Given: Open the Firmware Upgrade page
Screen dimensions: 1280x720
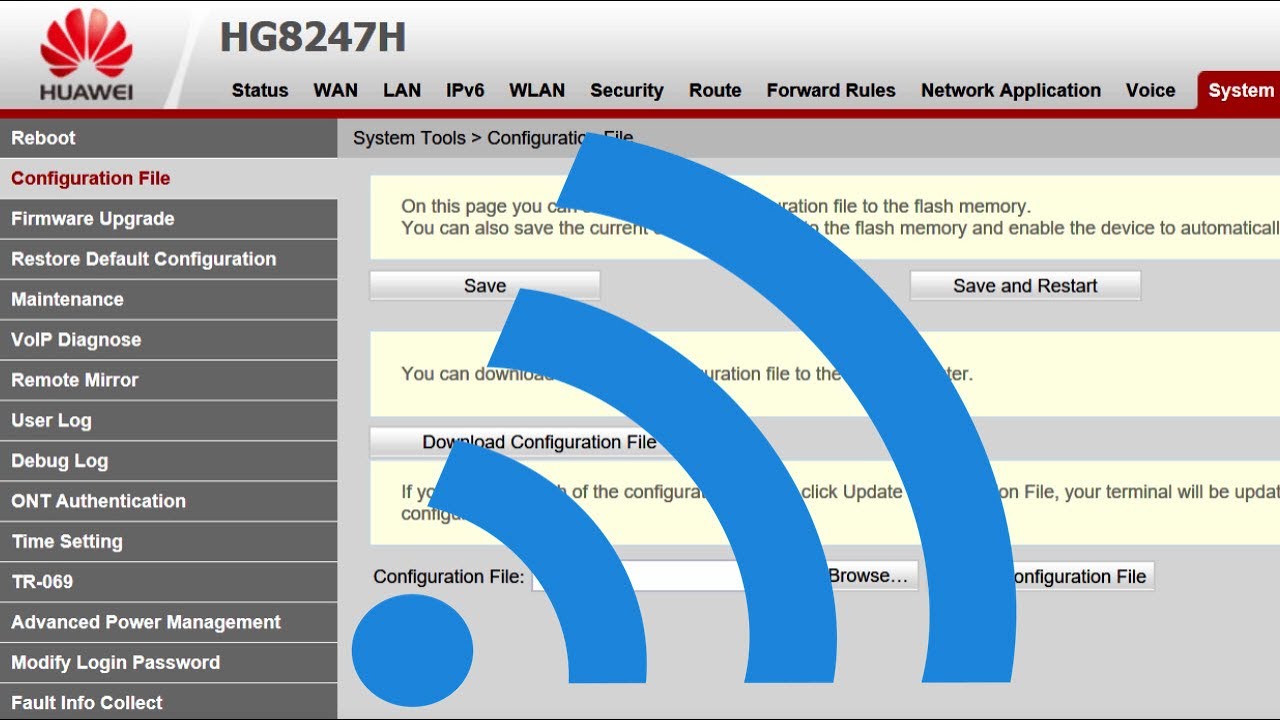Looking at the screenshot, I should [168, 219].
